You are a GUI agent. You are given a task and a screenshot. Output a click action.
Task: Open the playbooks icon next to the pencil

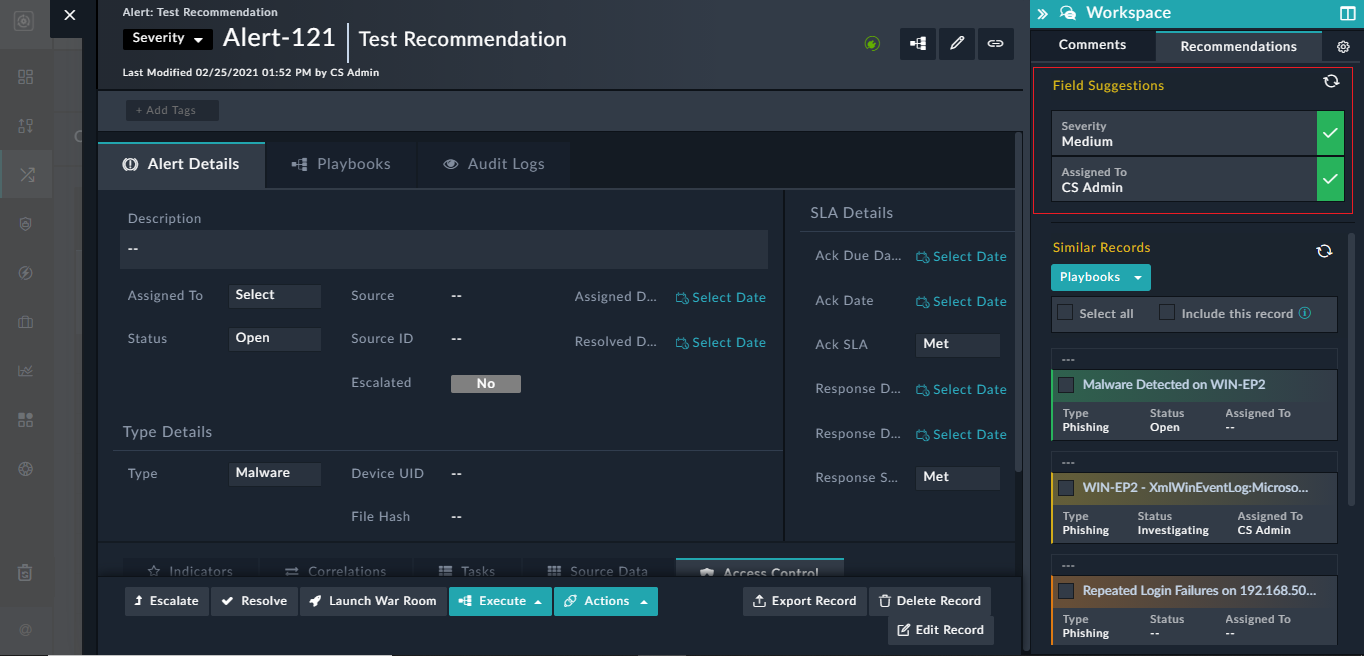point(918,44)
